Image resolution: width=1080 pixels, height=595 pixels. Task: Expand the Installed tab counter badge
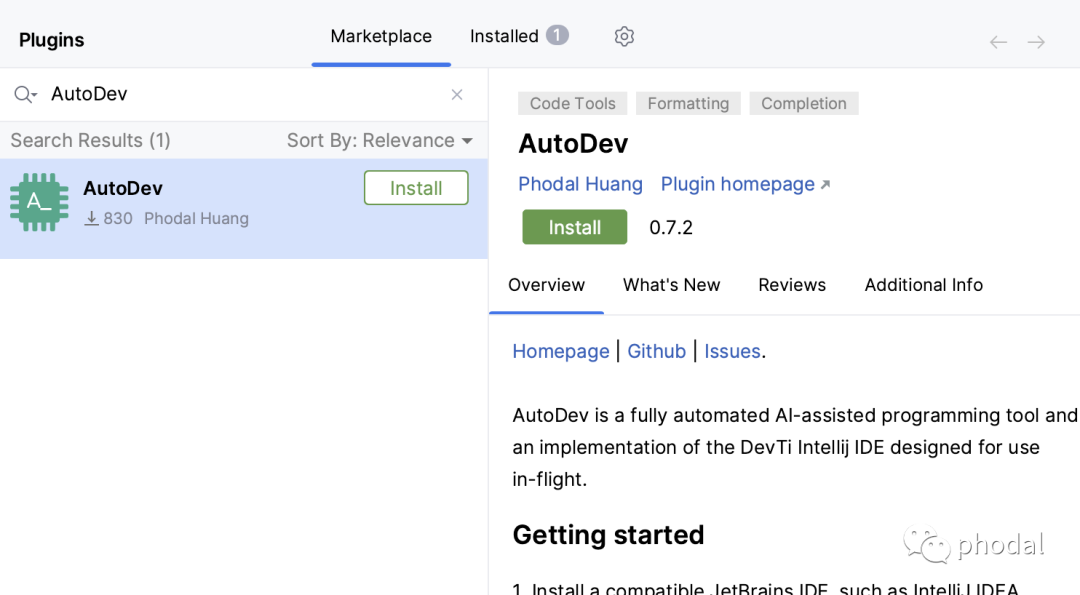point(558,35)
